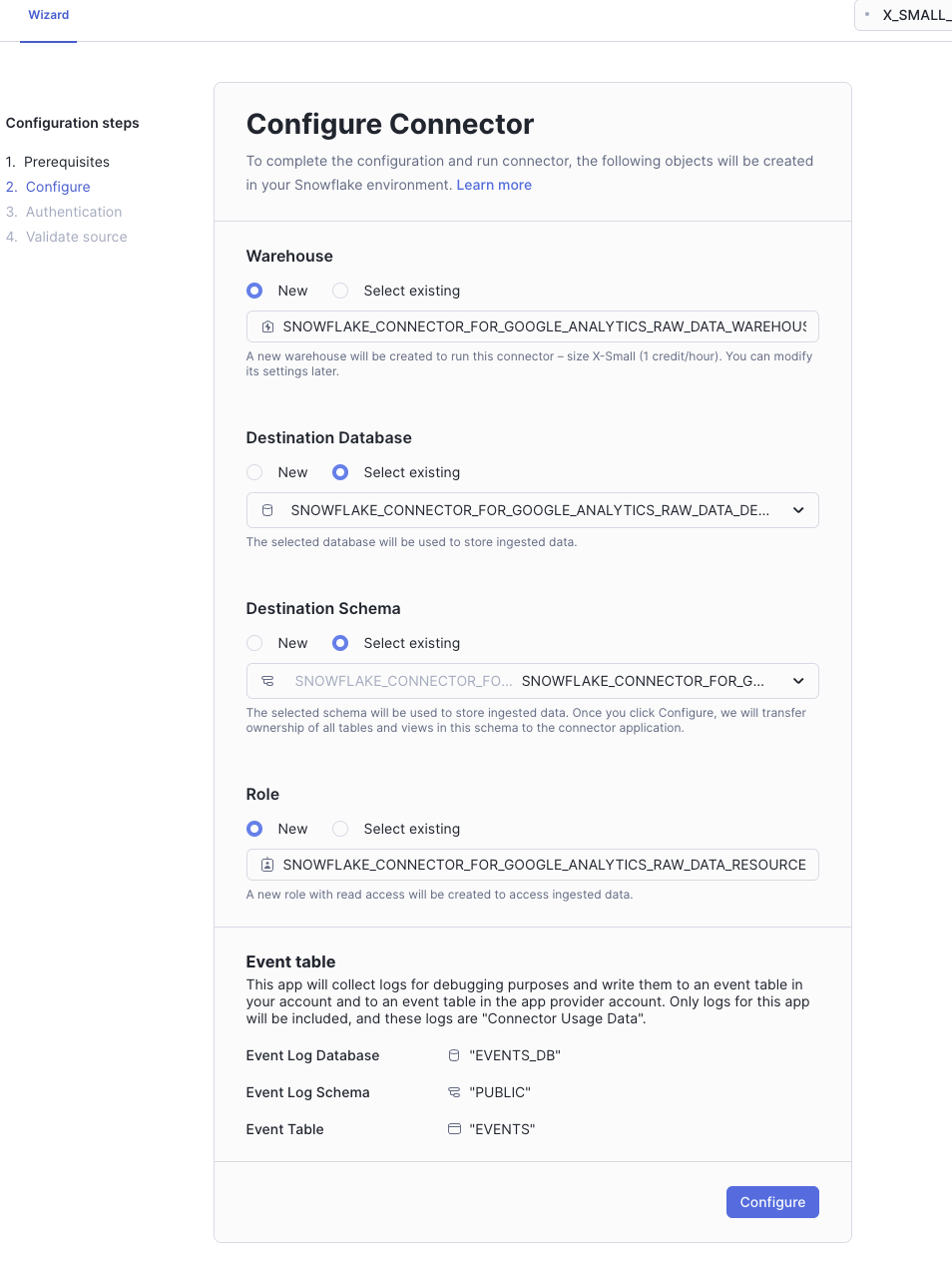Click the new role name input field

point(544,865)
